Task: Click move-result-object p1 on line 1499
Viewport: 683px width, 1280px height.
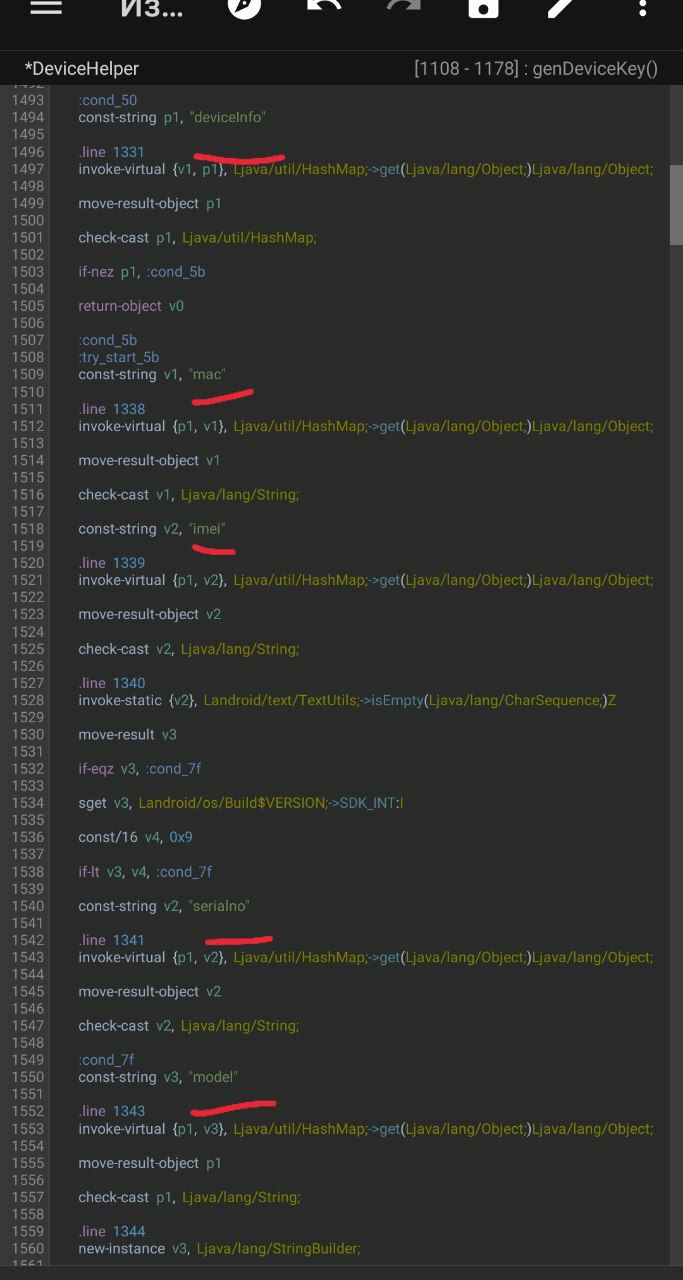Action: coord(150,203)
